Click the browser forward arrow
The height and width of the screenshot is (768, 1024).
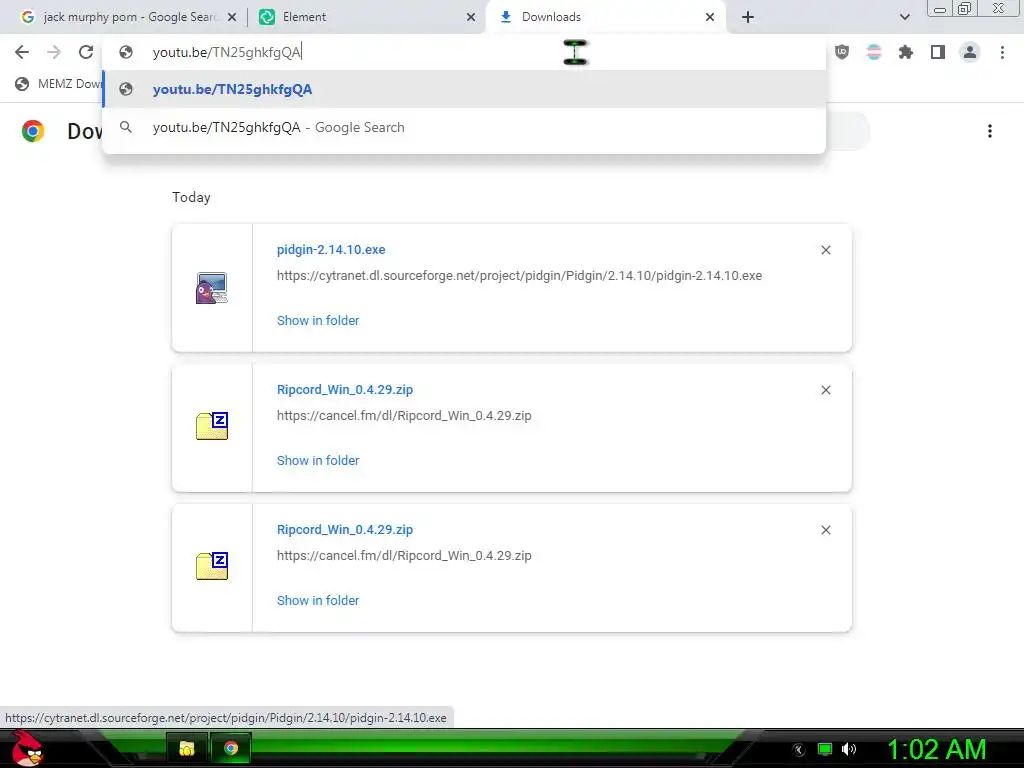tap(54, 52)
